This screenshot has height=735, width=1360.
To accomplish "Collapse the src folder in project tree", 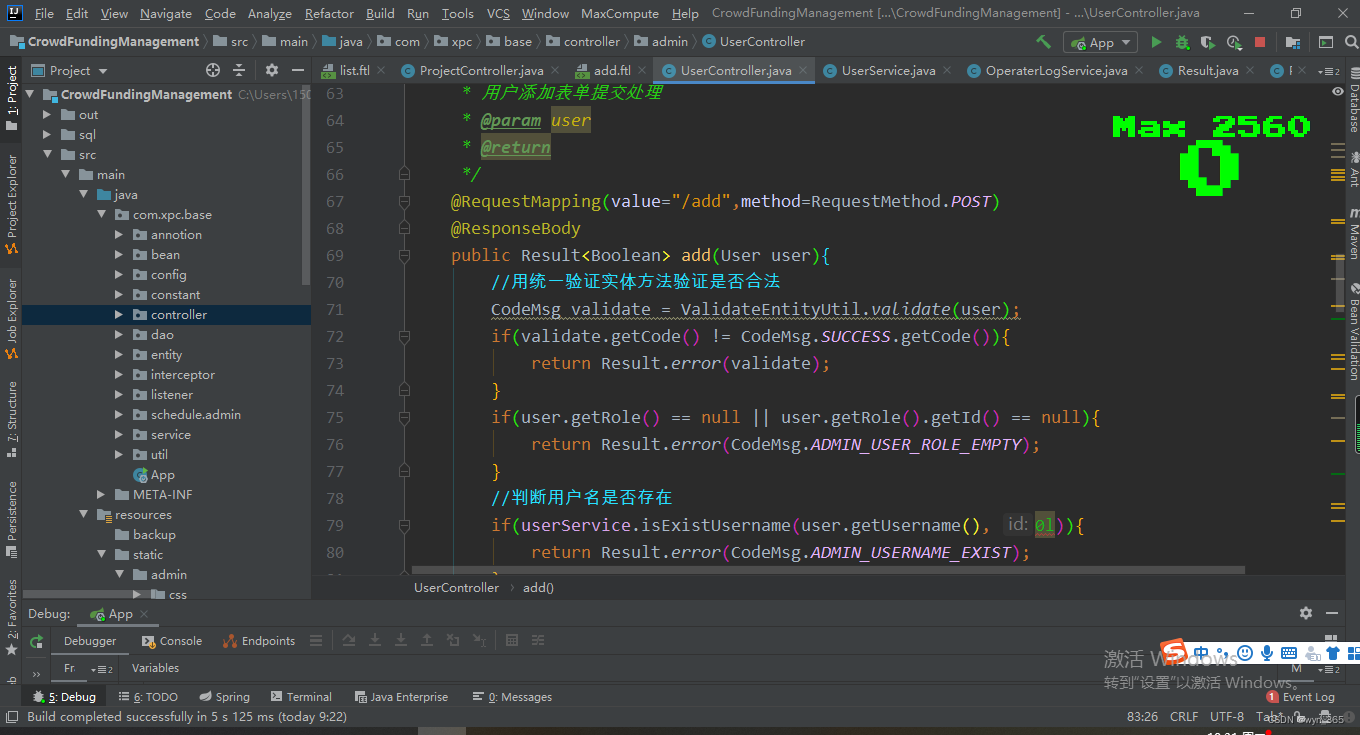I will [47, 155].
